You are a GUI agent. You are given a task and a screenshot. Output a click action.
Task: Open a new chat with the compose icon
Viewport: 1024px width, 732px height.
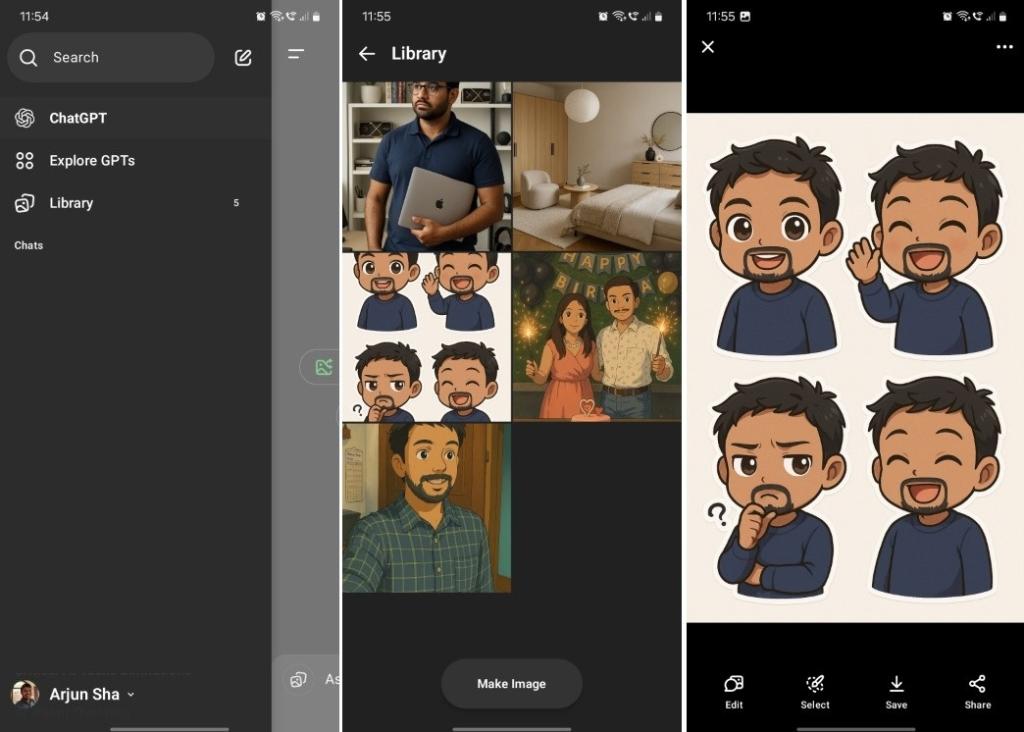242,57
